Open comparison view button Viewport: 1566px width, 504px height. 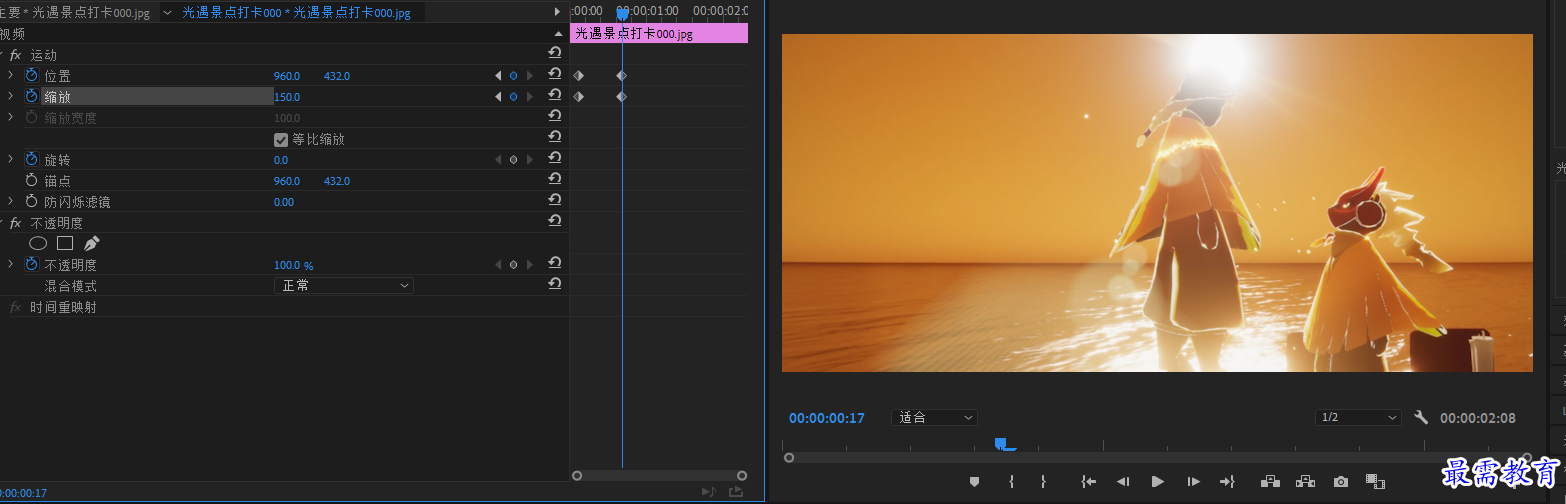click(x=1375, y=481)
